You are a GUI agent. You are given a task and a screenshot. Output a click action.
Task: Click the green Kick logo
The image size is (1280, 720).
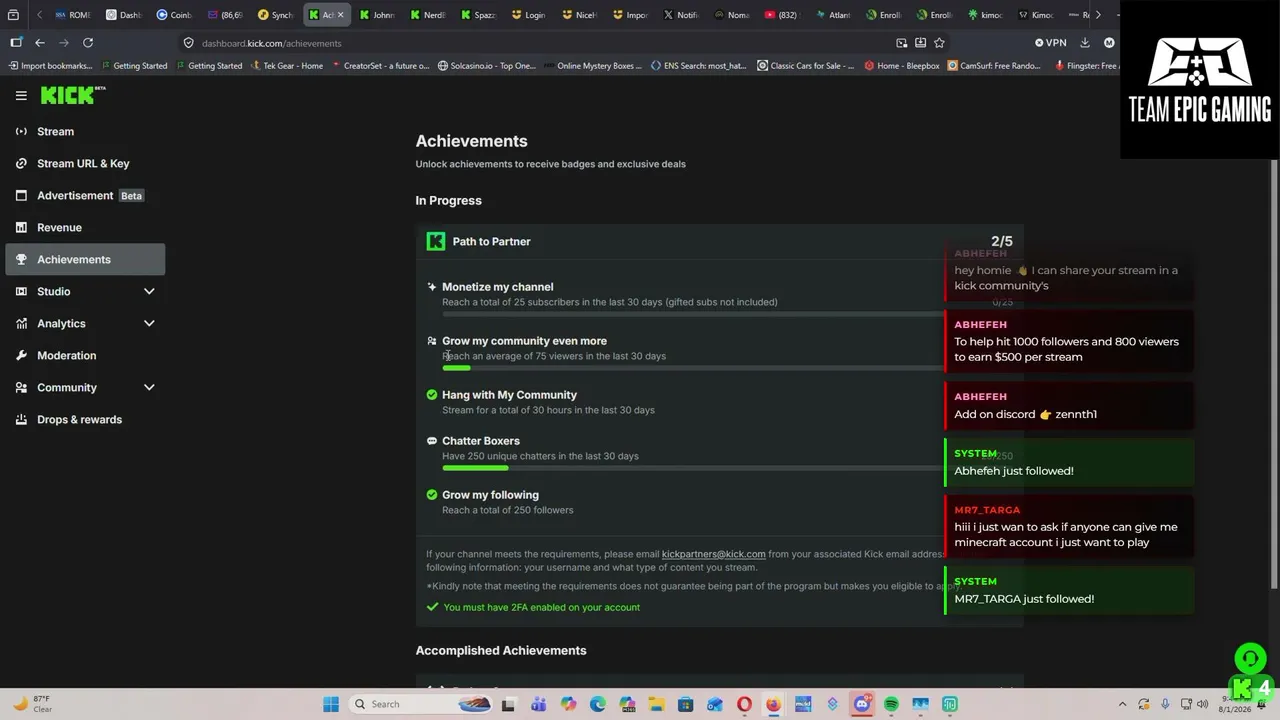point(73,95)
